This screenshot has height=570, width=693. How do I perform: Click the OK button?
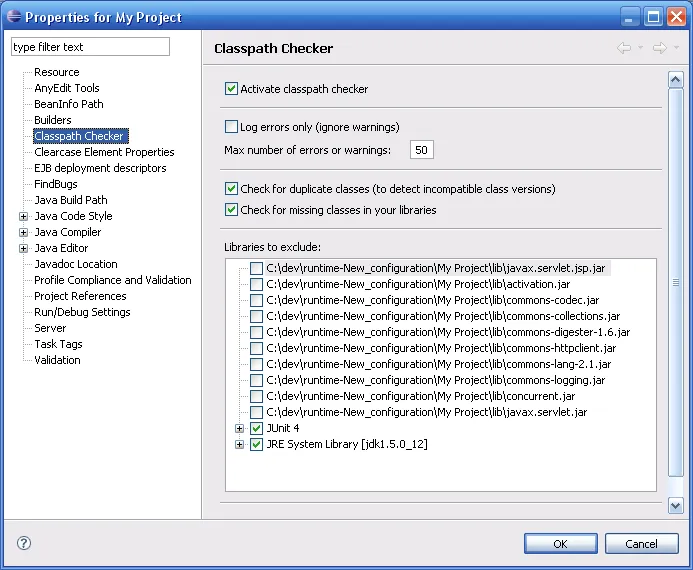pyautogui.click(x=560, y=543)
